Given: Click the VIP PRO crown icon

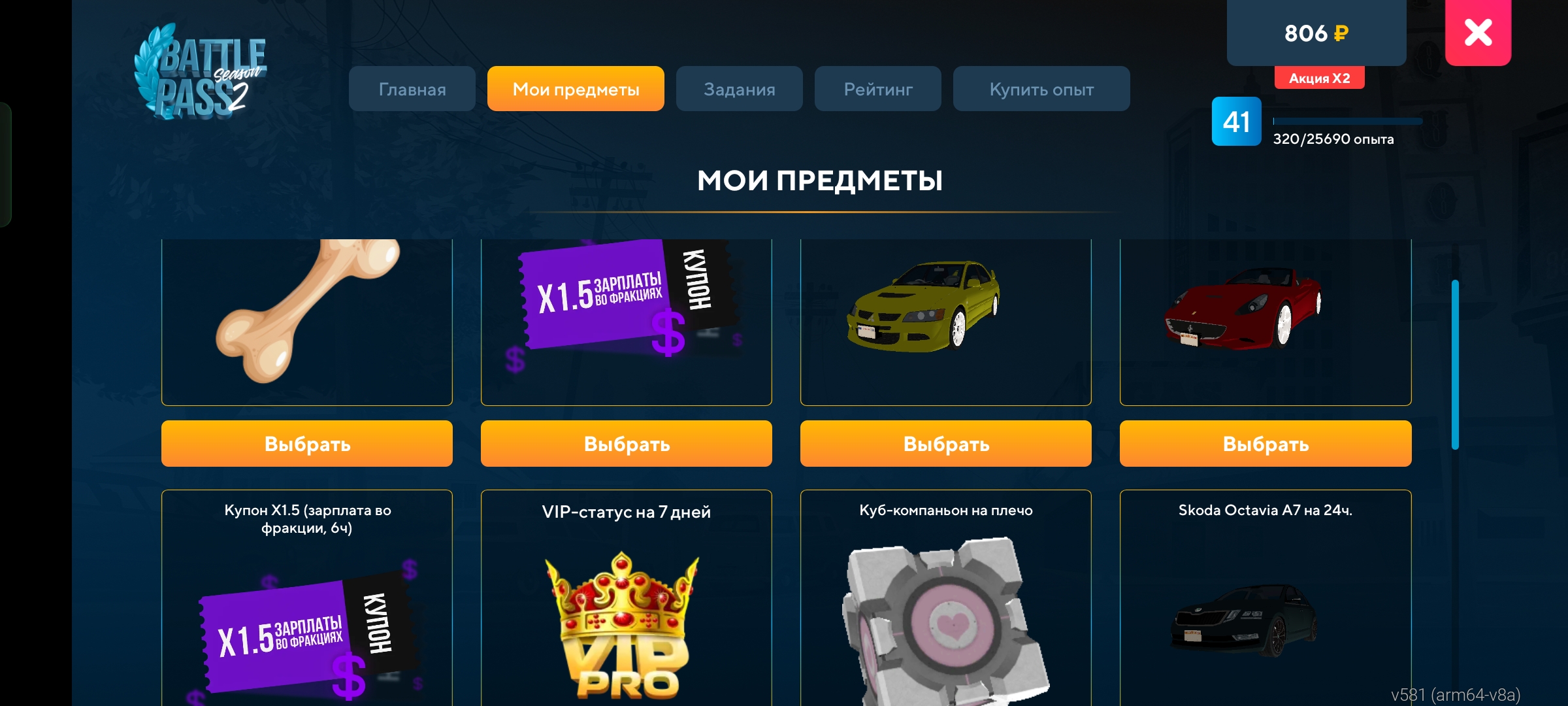Looking at the screenshot, I should tap(623, 626).
